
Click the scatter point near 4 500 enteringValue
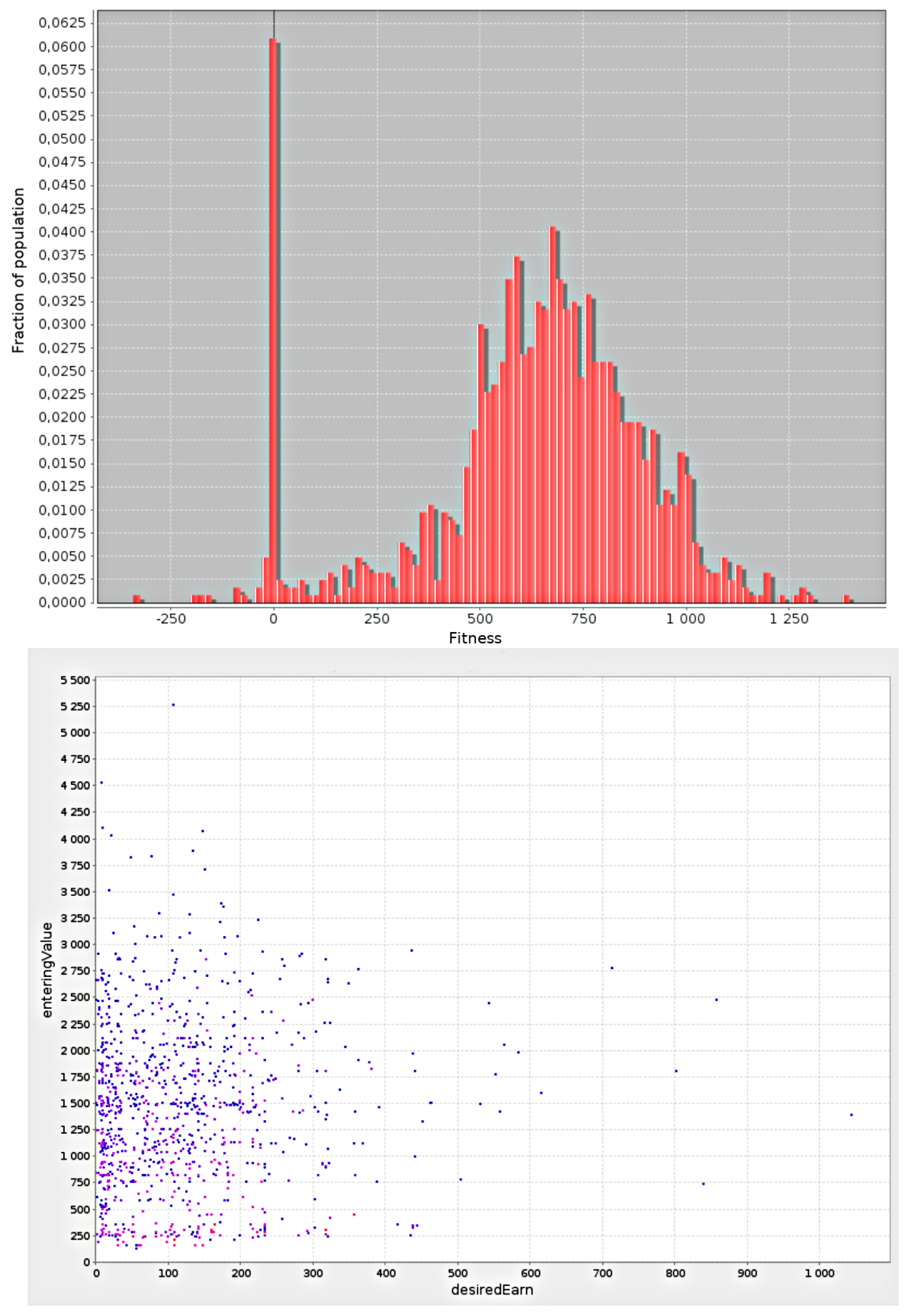pyautogui.click(x=101, y=783)
